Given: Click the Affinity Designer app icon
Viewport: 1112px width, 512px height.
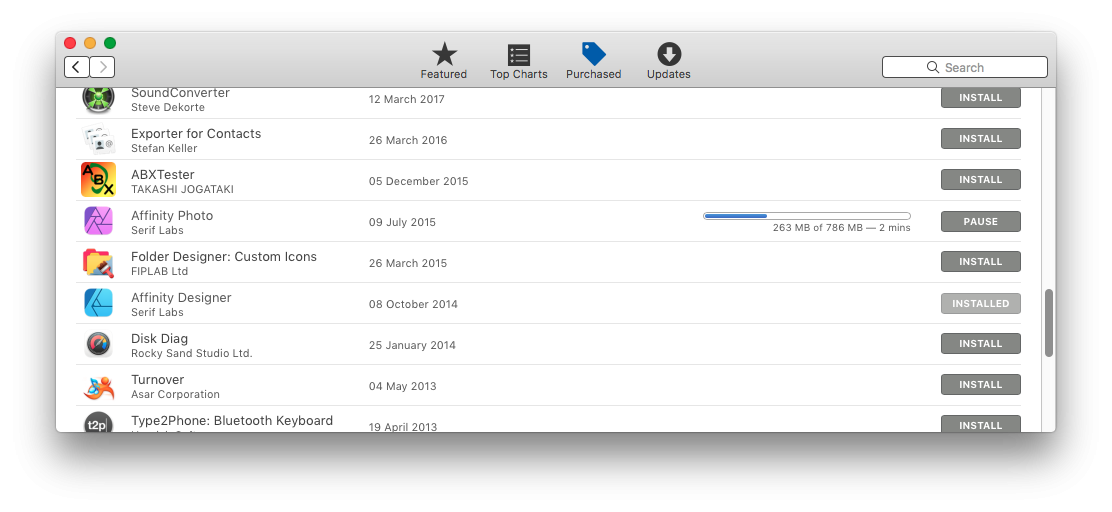Looking at the screenshot, I should pyautogui.click(x=98, y=303).
